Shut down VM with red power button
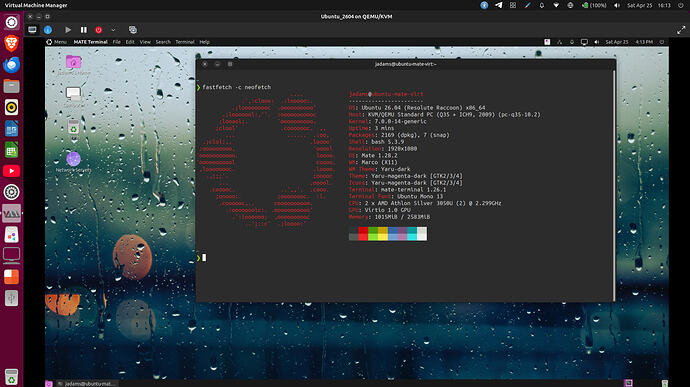690x387 pixels. [99, 30]
